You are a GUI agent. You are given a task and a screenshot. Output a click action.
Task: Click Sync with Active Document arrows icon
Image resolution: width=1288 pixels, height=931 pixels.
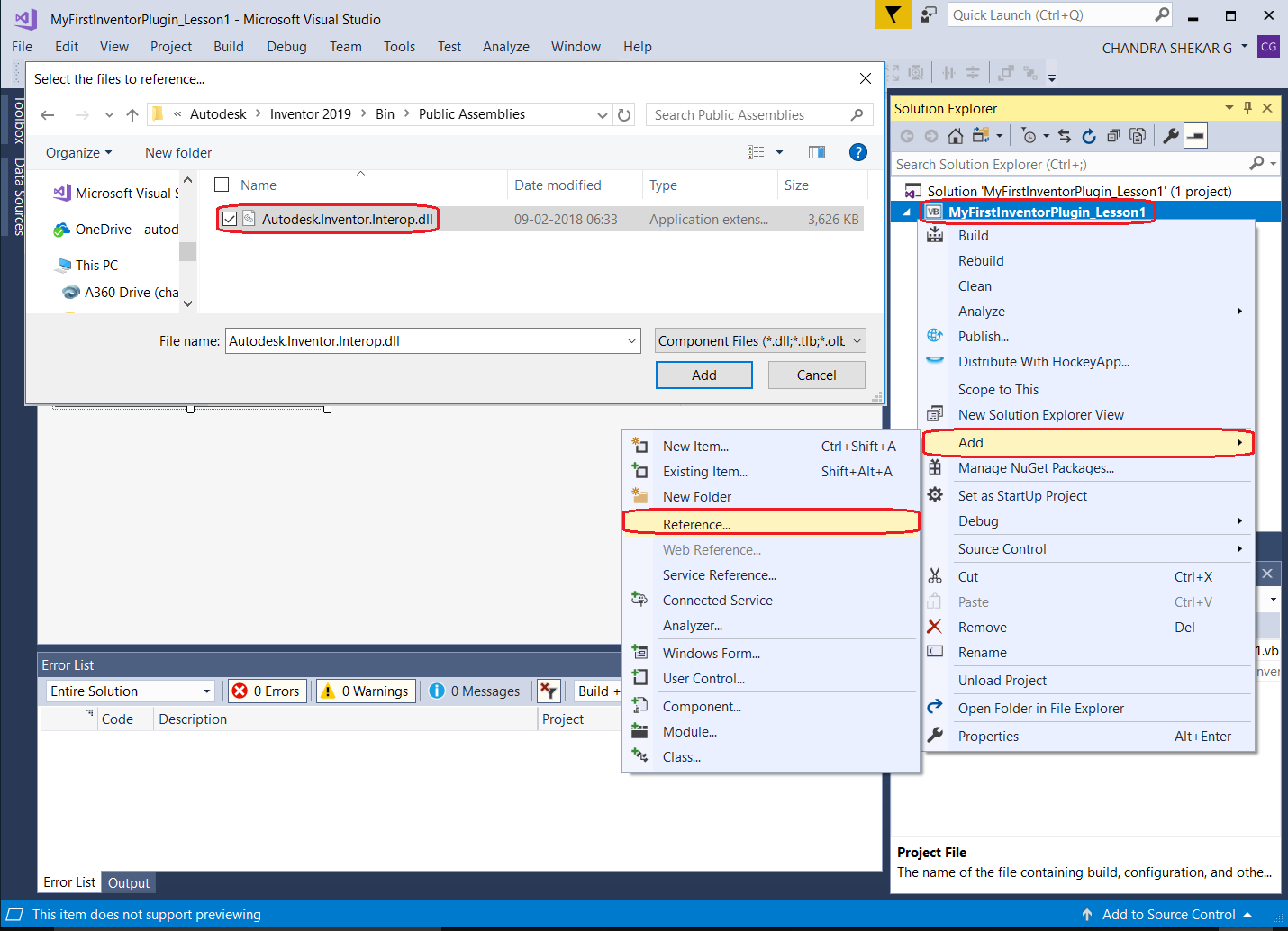pyautogui.click(x=1065, y=136)
